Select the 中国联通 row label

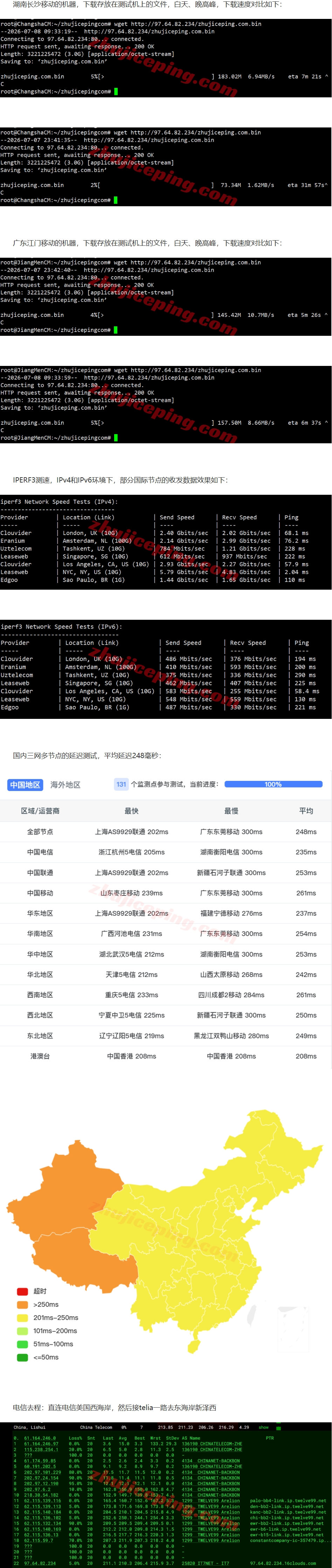40,872
